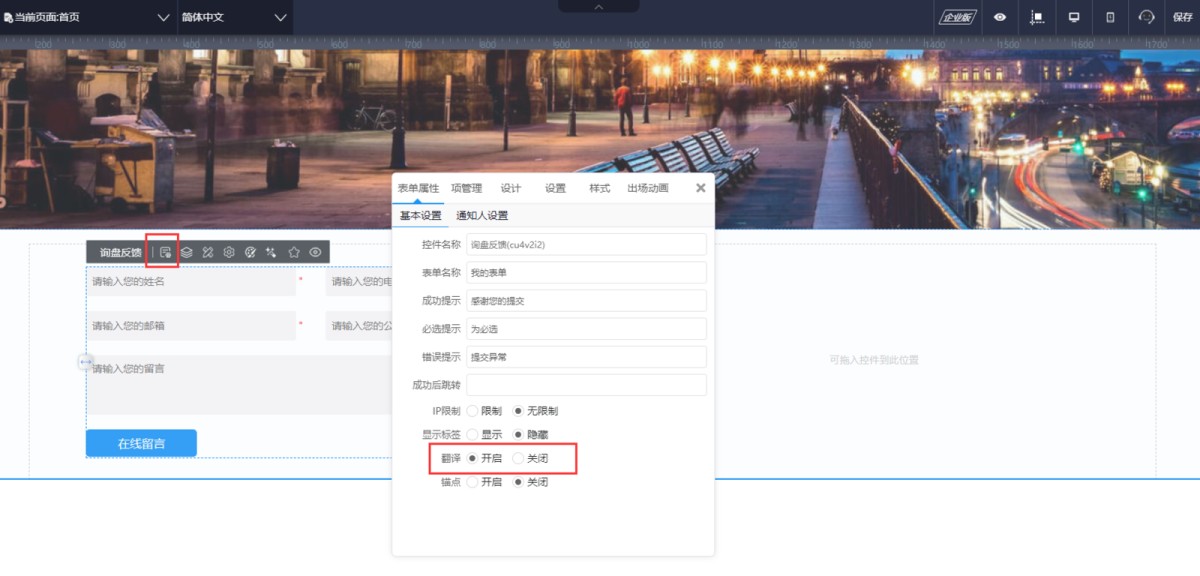Expand the collapsed top panel chevron
The width and height of the screenshot is (1200, 576).
(x=599, y=6)
